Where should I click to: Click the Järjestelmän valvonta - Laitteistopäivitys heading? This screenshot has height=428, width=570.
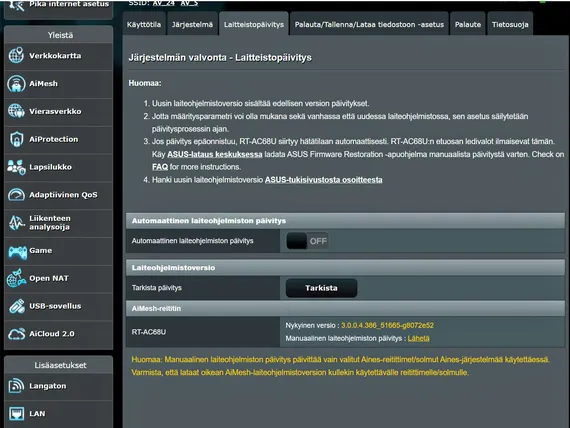[x=220, y=57]
